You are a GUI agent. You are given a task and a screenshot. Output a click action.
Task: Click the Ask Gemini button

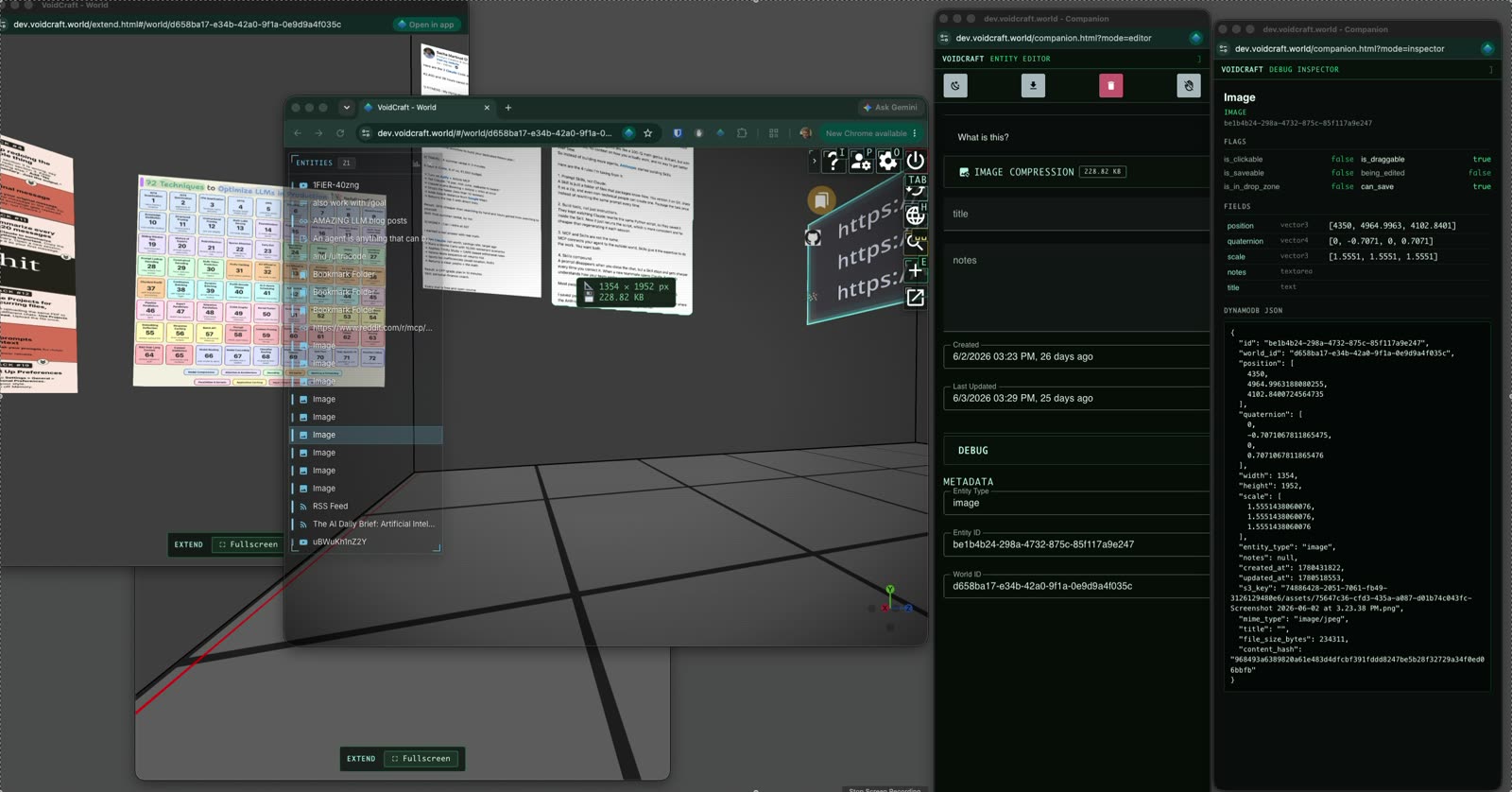pos(890,108)
